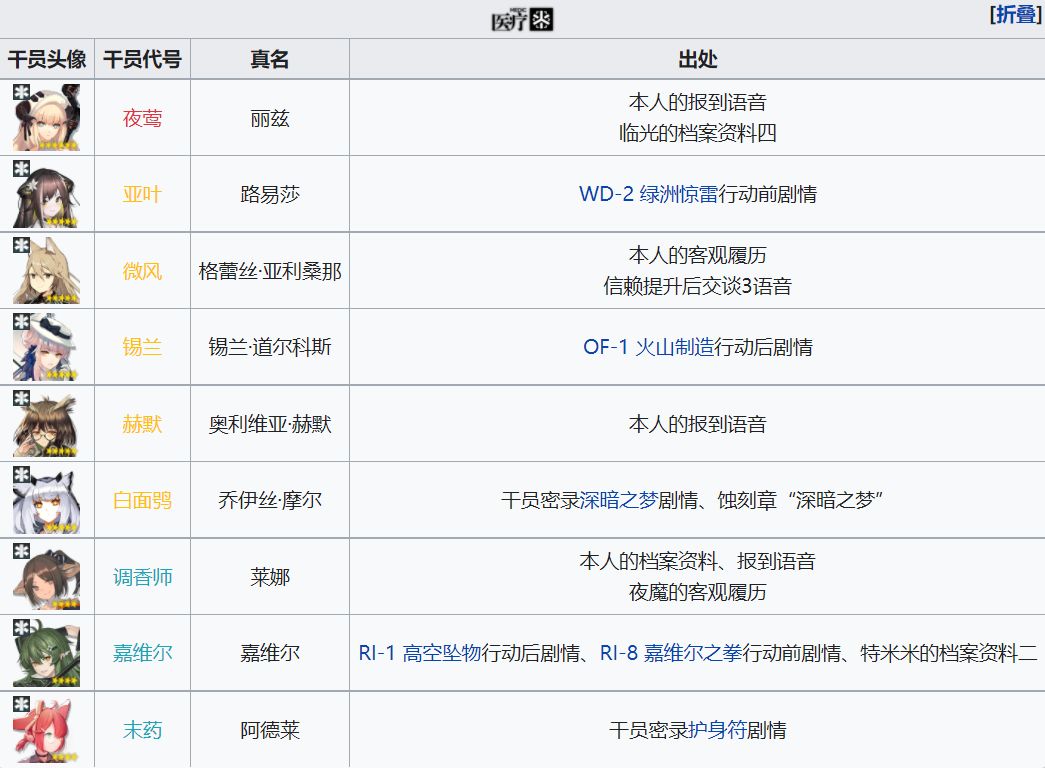Open the 夜莺 operator page link
The image size is (1045, 768).
[x=143, y=118]
